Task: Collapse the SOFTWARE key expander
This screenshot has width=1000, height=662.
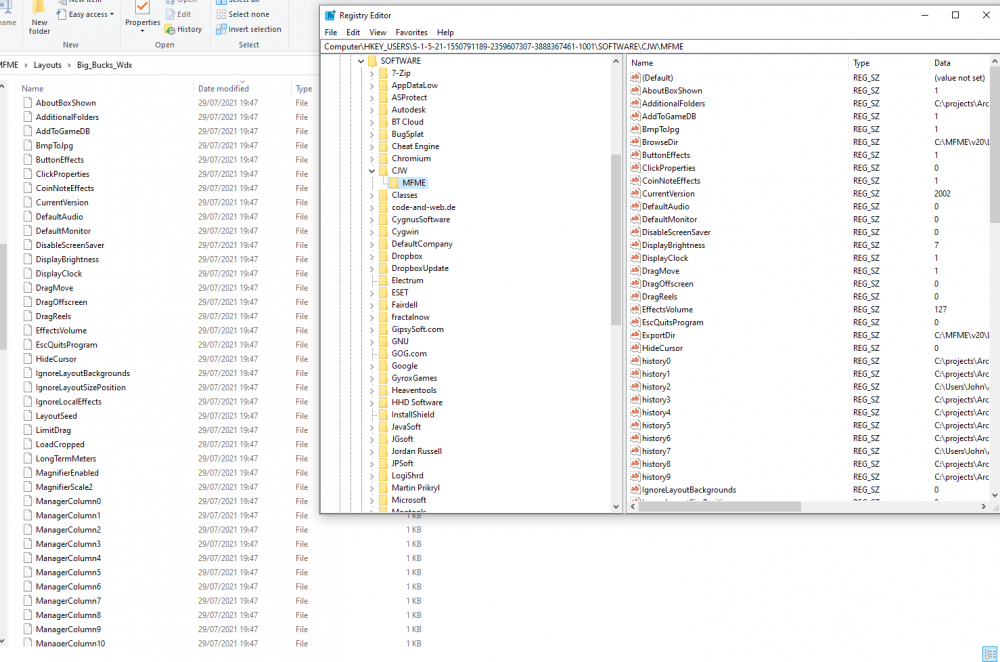Action: point(361,61)
